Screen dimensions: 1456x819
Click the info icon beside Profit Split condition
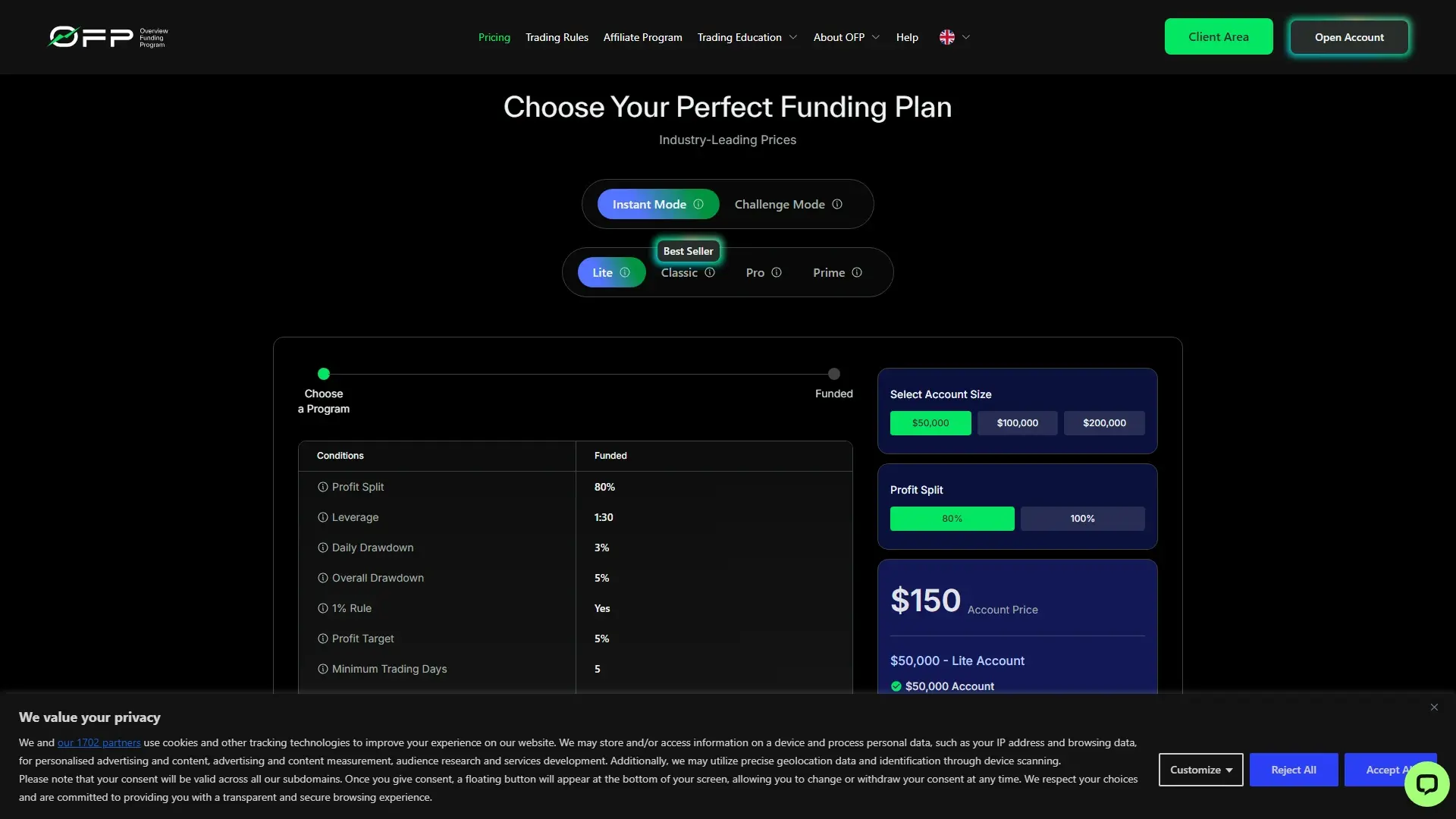(x=322, y=487)
